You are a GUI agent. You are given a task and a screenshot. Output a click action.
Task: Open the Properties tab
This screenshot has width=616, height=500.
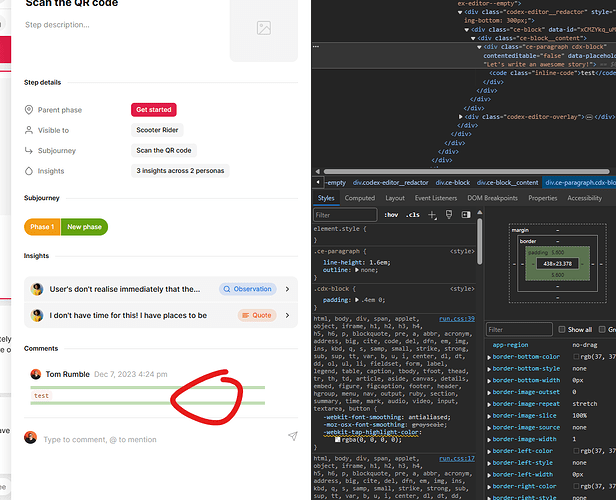(543, 198)
